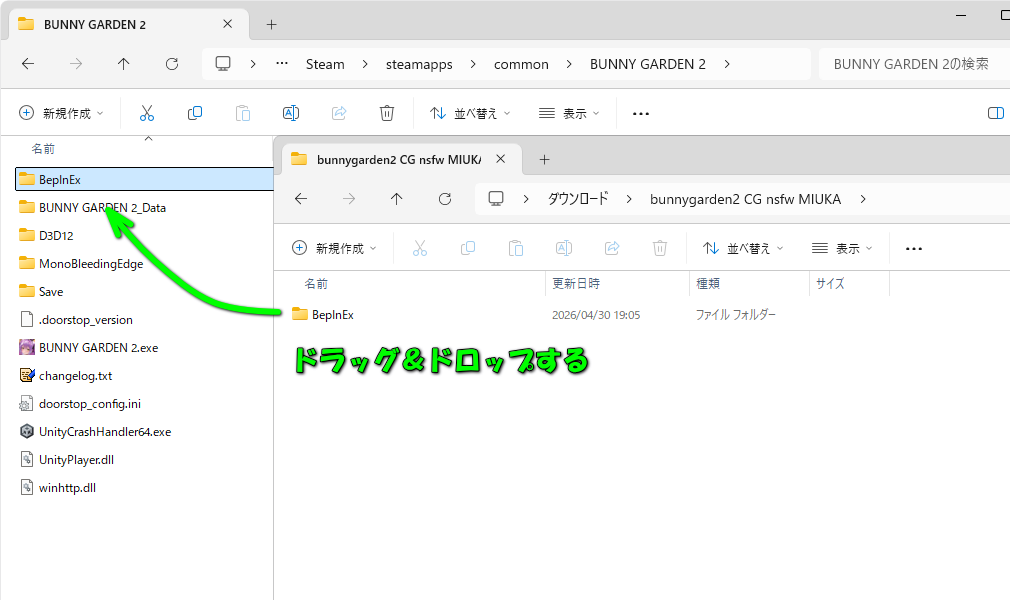
Task: Click the cut scissors icon in back window
Action: 147,113
